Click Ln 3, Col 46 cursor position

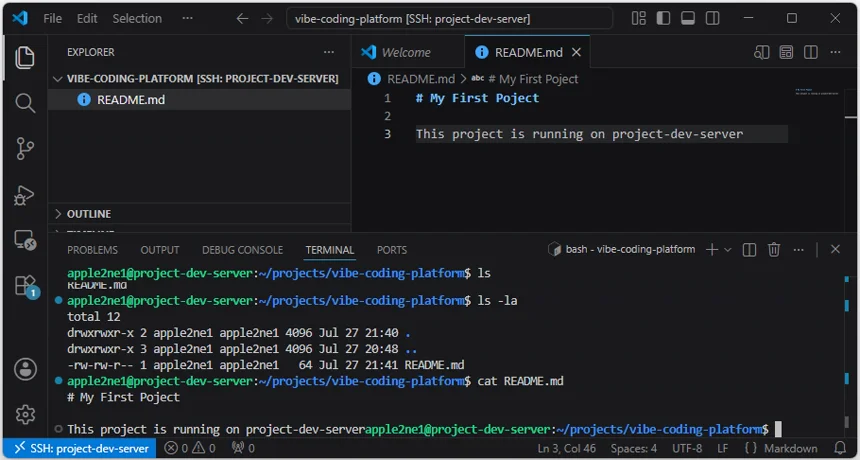coord(567,448)
